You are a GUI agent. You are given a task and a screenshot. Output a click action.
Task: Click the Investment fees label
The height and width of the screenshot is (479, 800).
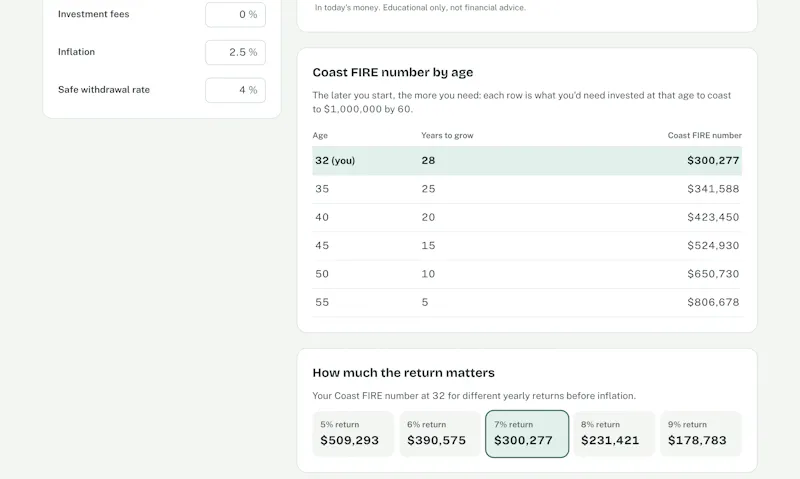(93, 14)
